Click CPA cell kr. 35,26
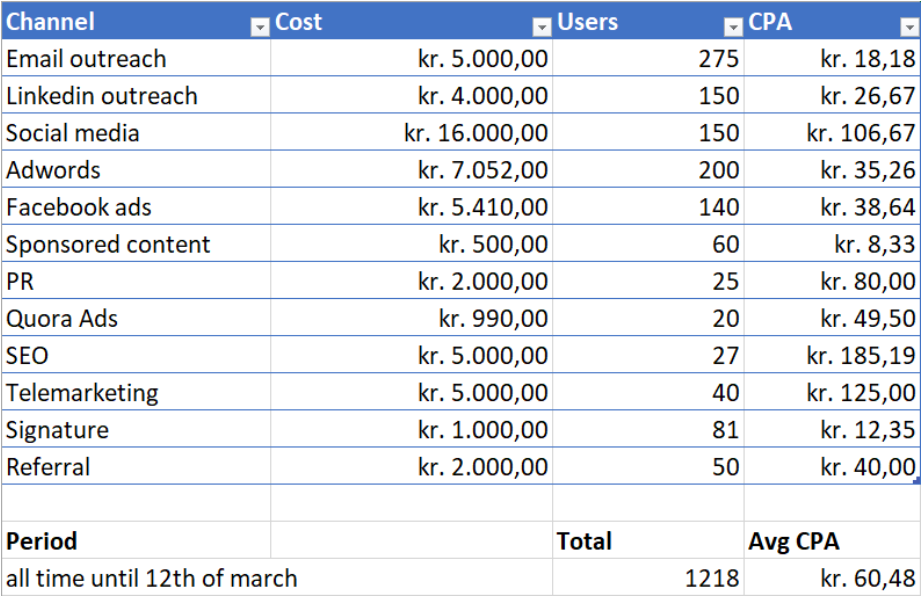This screenshot has height=597, width=922. coord(832,169)
